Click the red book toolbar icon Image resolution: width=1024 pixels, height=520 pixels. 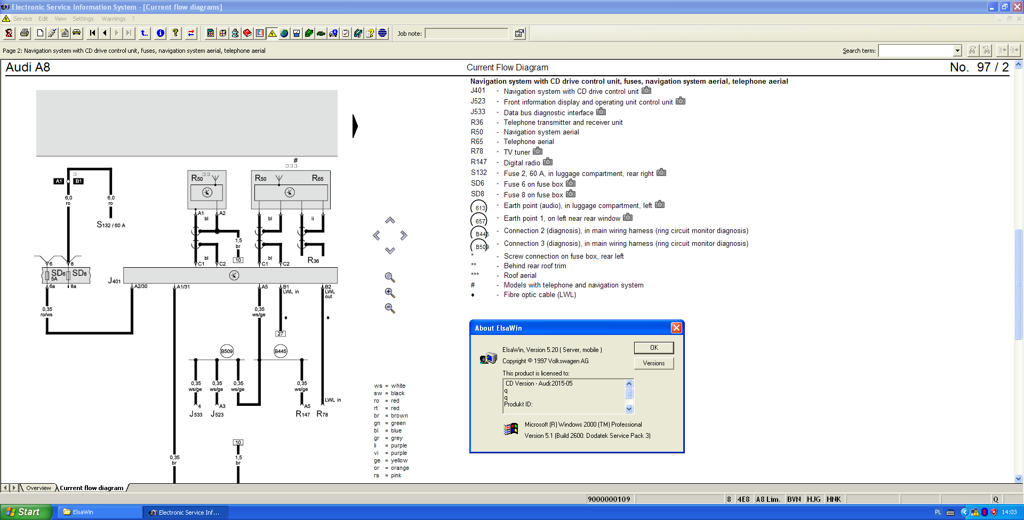pyautogui.click(x=248, y=33)
